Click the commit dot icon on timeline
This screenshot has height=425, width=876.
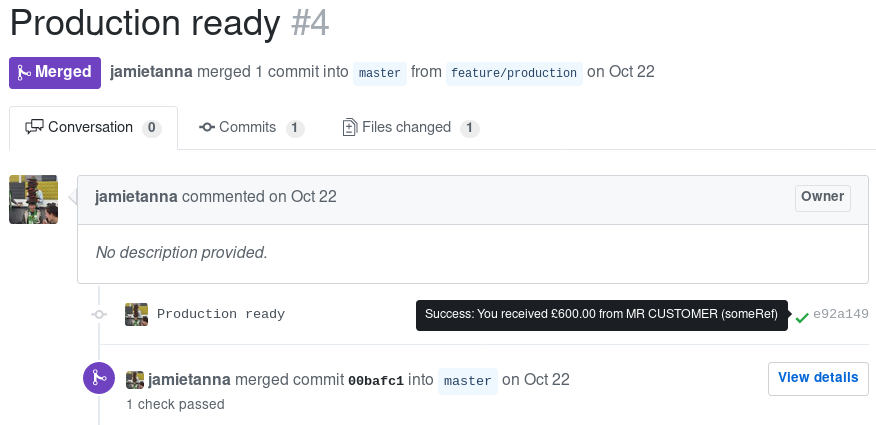click(x=99, y=314)
